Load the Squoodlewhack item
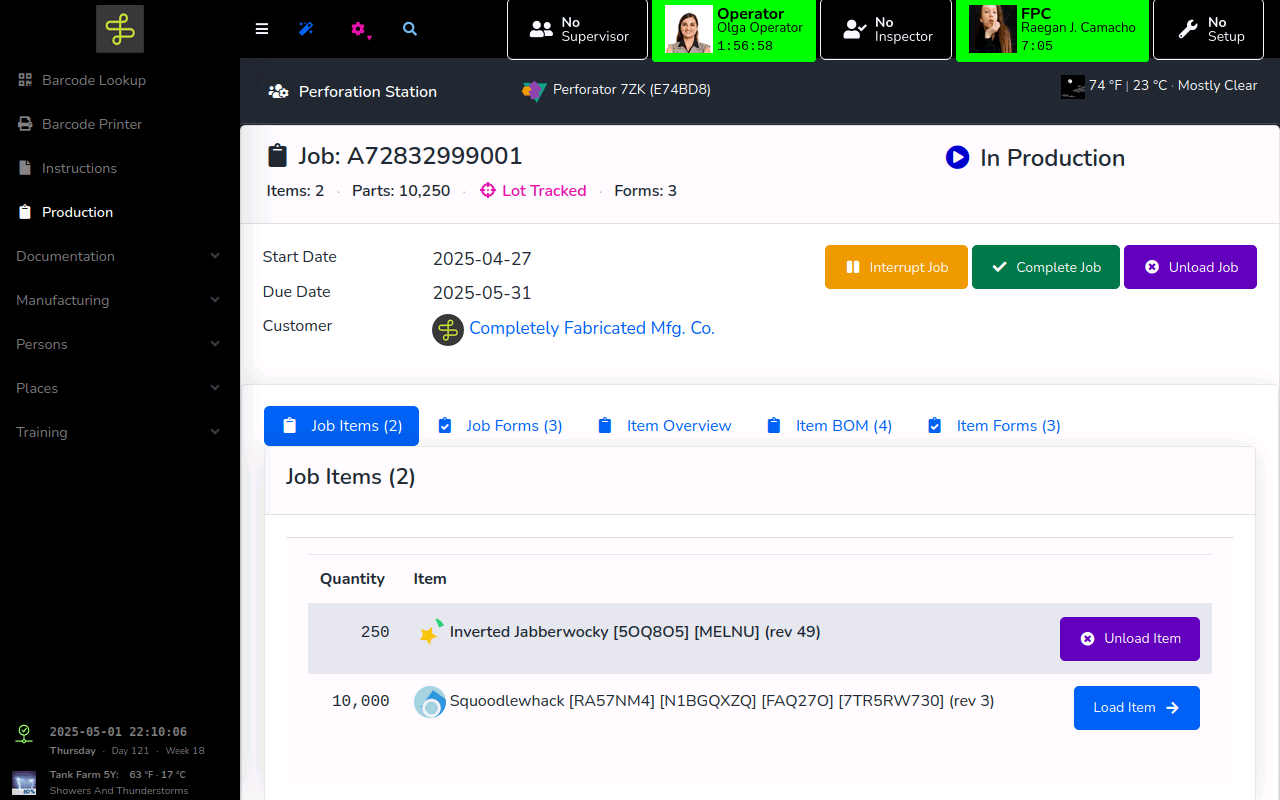Image resolution: width=1280 pixels, height=800 pixels. tap(1136, 708)
